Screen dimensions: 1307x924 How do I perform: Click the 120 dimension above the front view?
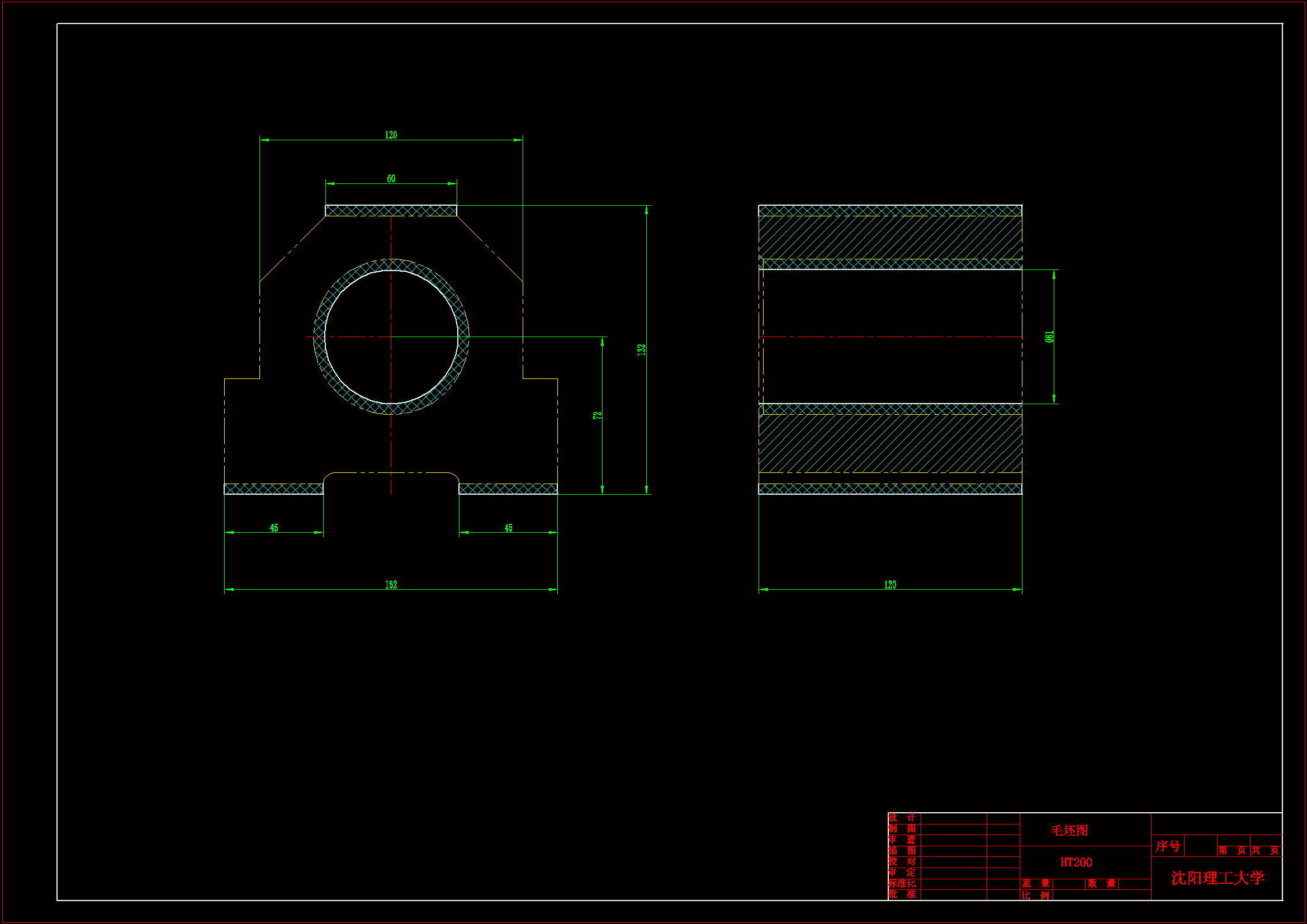click(391, 135)
